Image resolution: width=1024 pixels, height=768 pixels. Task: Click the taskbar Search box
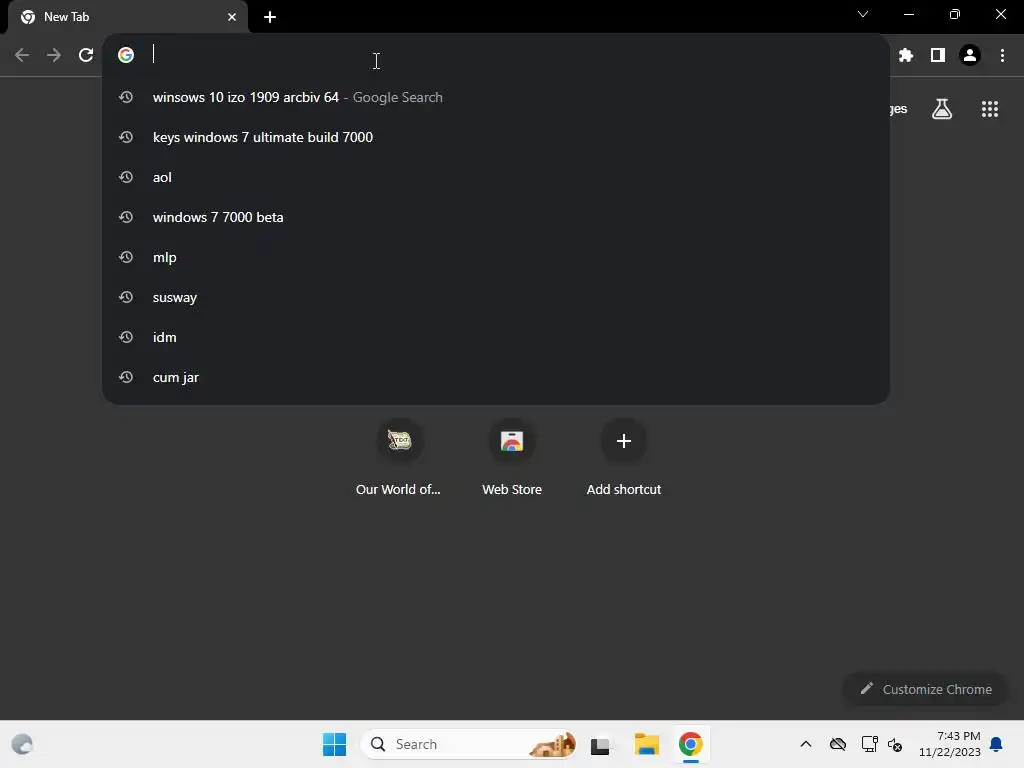pos(468,744)
